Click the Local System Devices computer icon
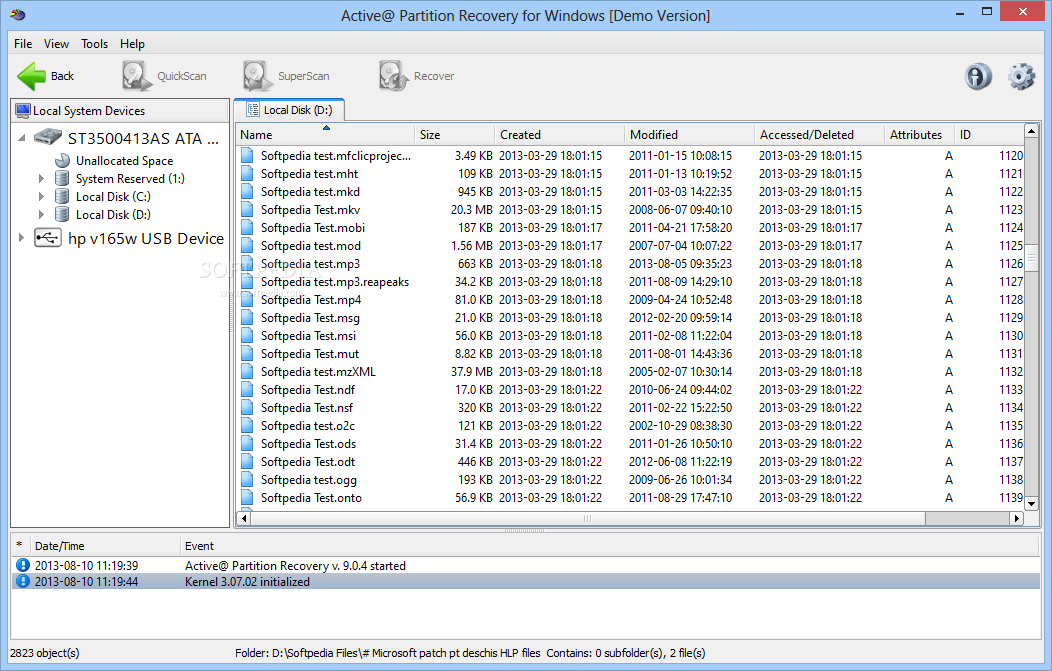 point(23,111)
